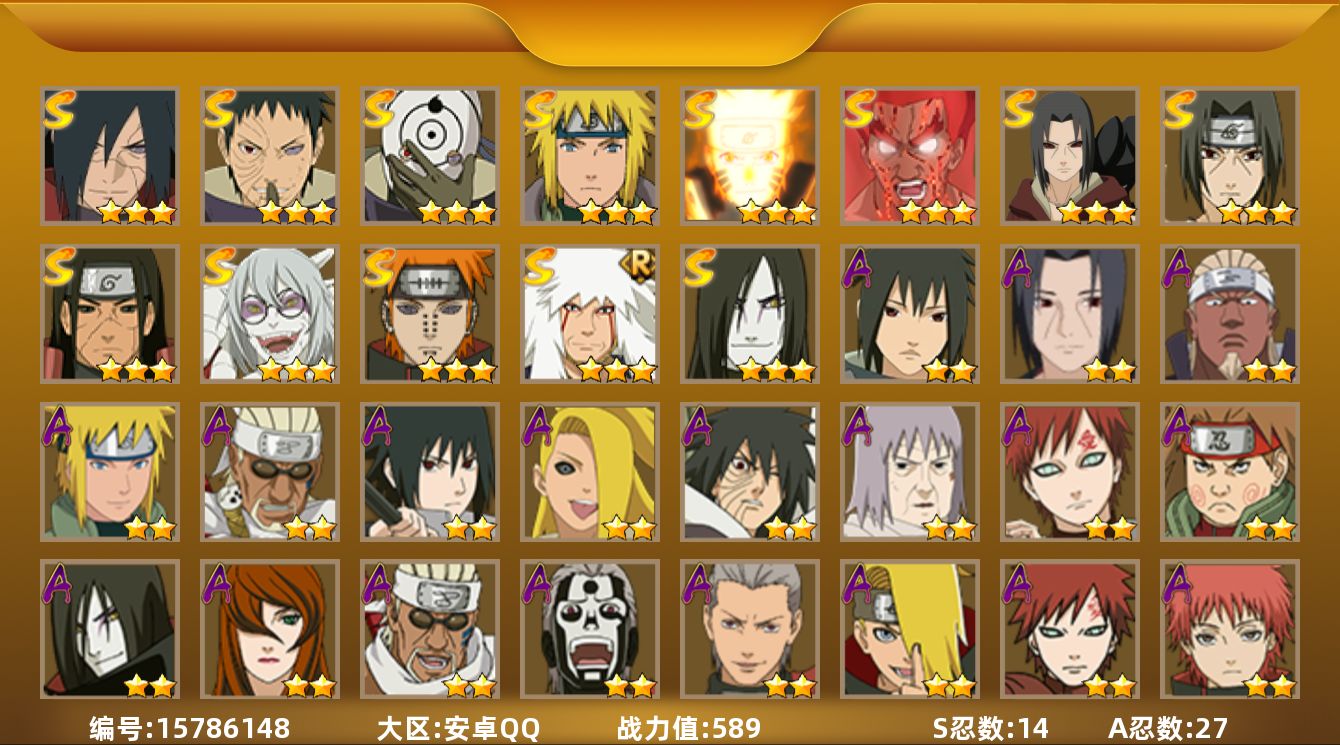Select dark-skinned Raikage A-rank card

click(x=1230, y=314)
